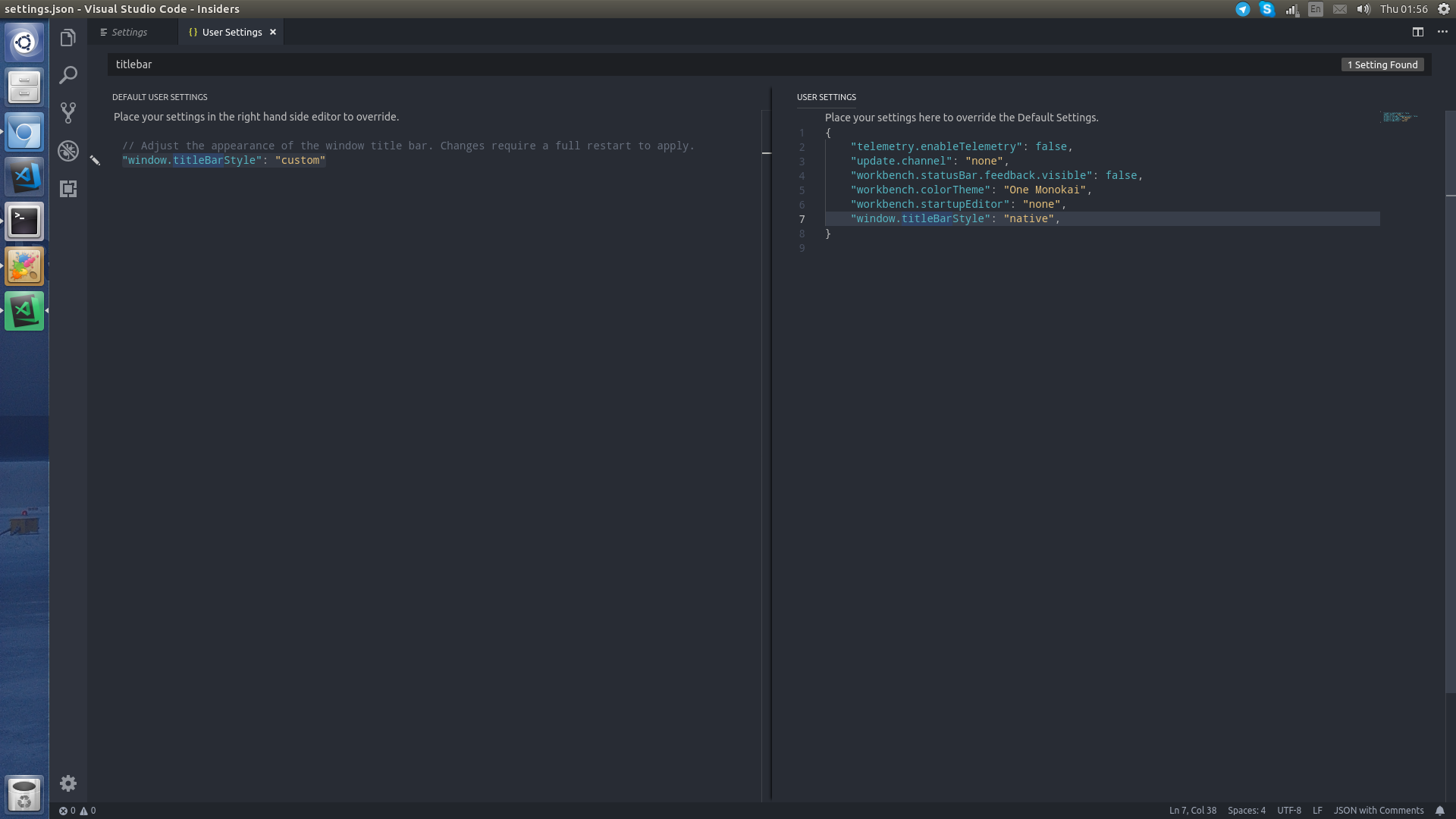
Task: Click the errors and warnings counter
Action: click(76, 810)
